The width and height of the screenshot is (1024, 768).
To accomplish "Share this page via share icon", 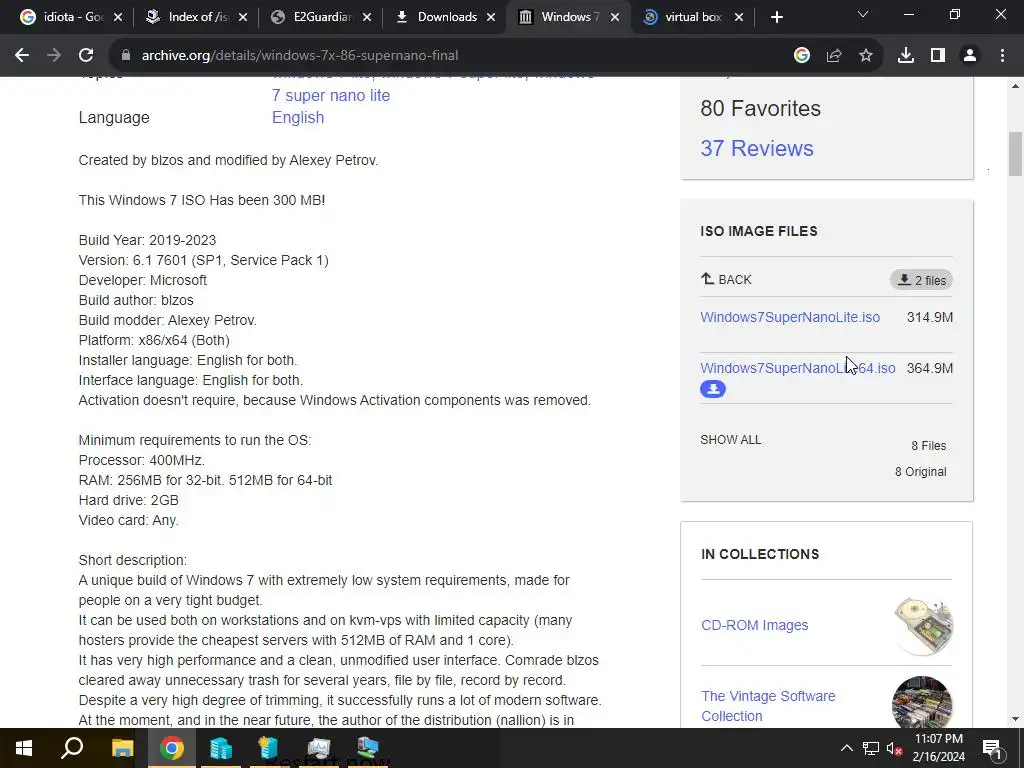I will click(834, 56).
